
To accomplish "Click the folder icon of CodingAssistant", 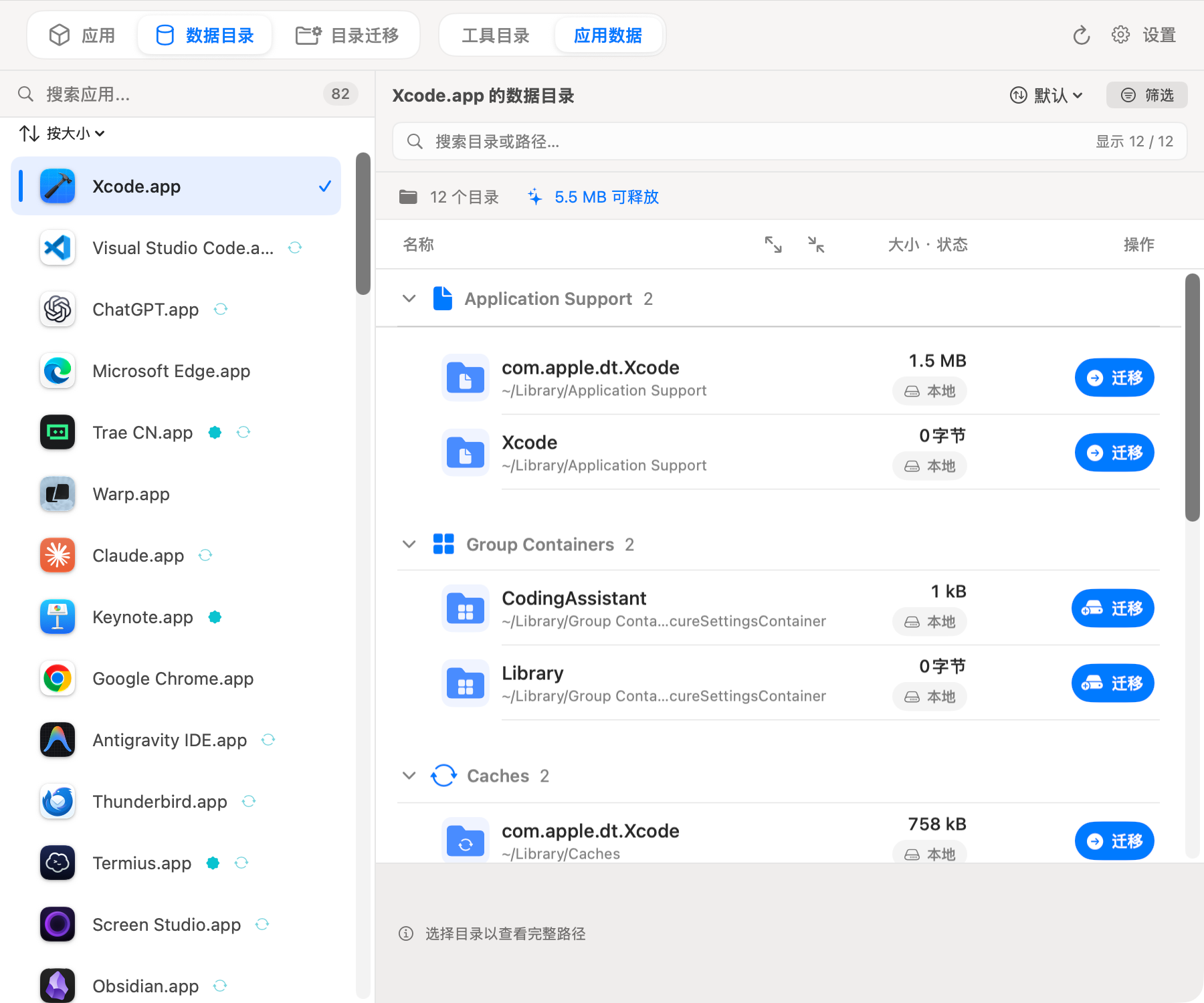I will coord(466,608).
